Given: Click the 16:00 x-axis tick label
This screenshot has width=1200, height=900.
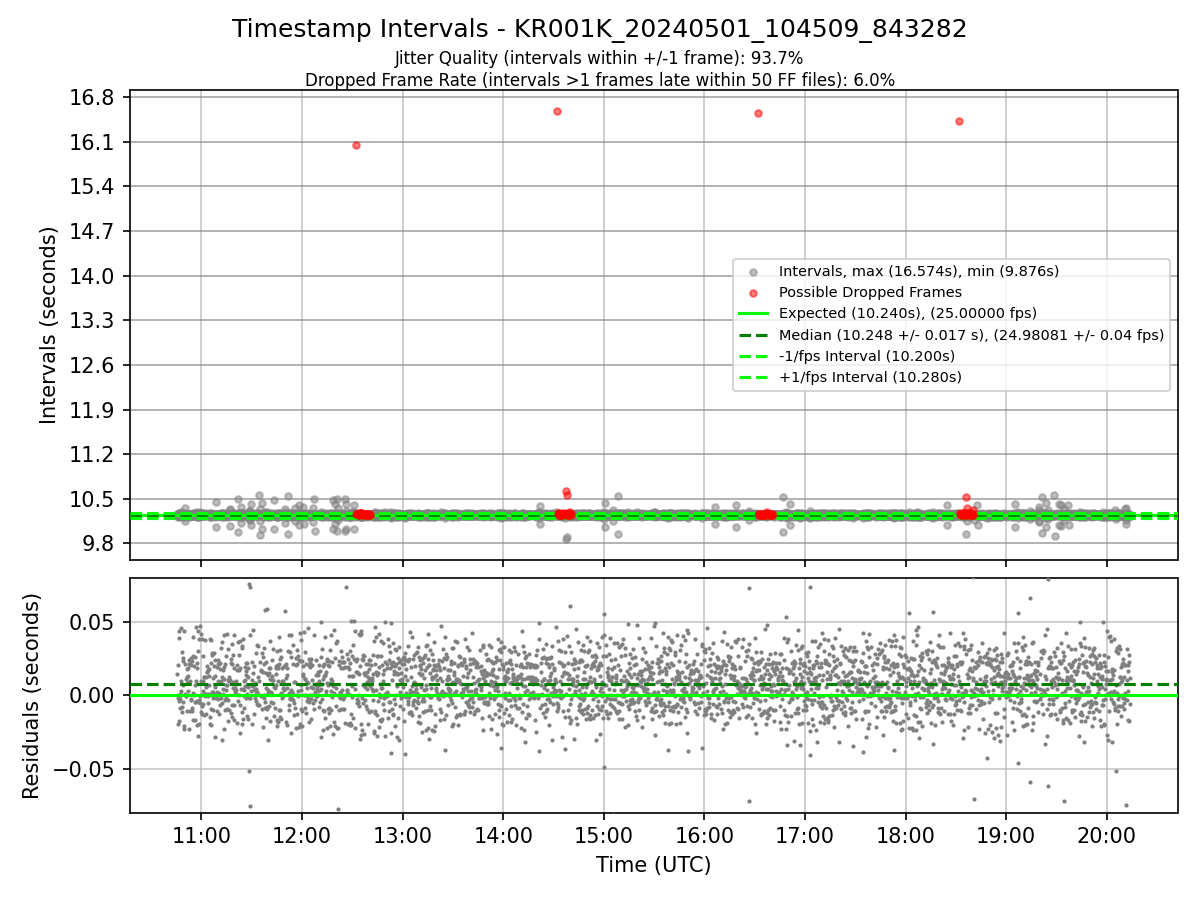Looking at the screenshot, I should (704, 835).
